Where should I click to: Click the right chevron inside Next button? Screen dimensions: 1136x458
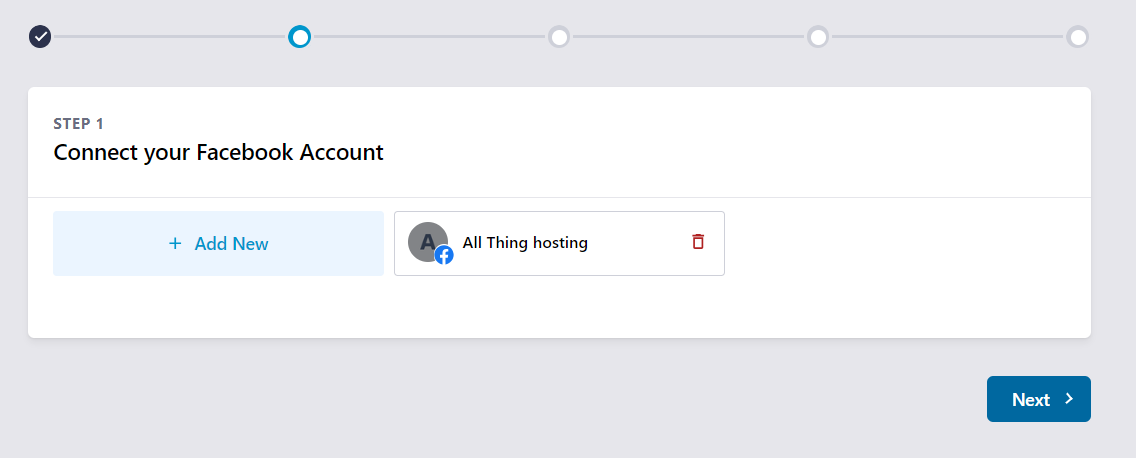1069,399
